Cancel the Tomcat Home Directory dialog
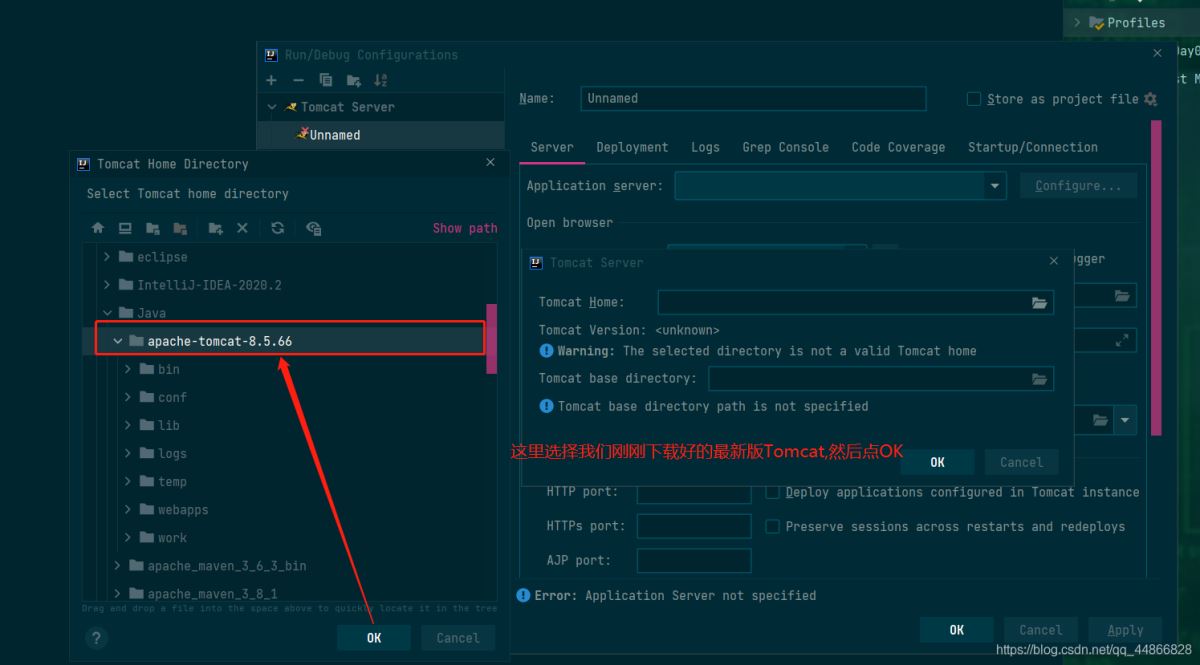This screenshot has height=665, width=1200. tap(458, 638)
